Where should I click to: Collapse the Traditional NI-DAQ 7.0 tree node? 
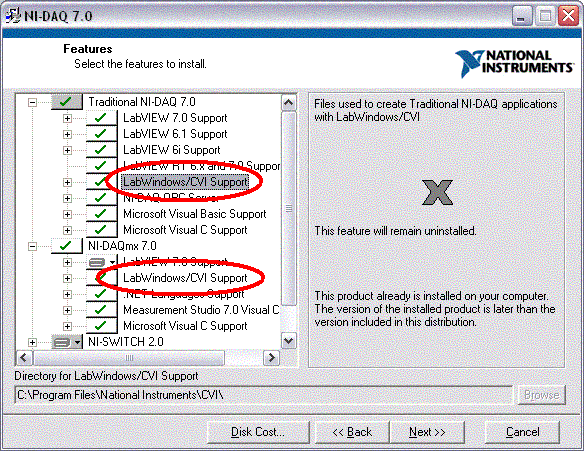point(32,102)
